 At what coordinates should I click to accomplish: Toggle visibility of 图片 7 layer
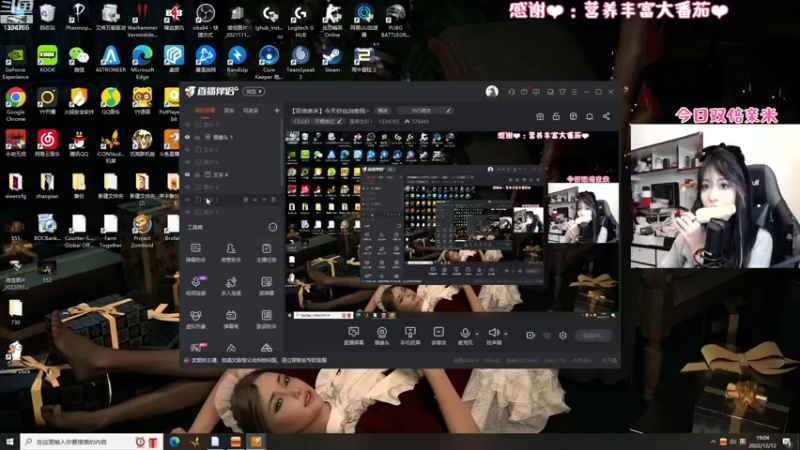187,124
